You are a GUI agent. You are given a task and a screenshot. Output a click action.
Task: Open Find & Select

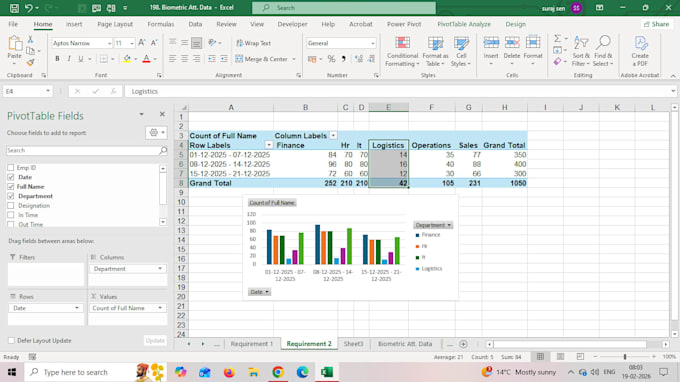click(x=603, y=52)
